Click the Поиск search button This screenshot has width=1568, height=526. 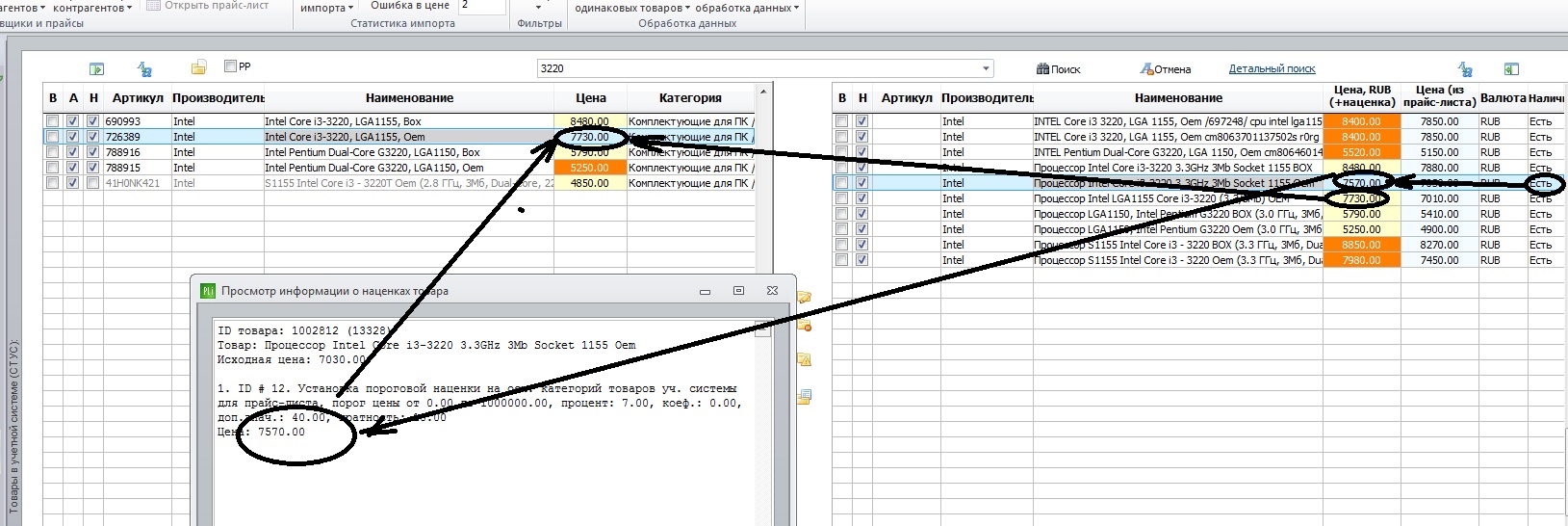pos(1059,69)
